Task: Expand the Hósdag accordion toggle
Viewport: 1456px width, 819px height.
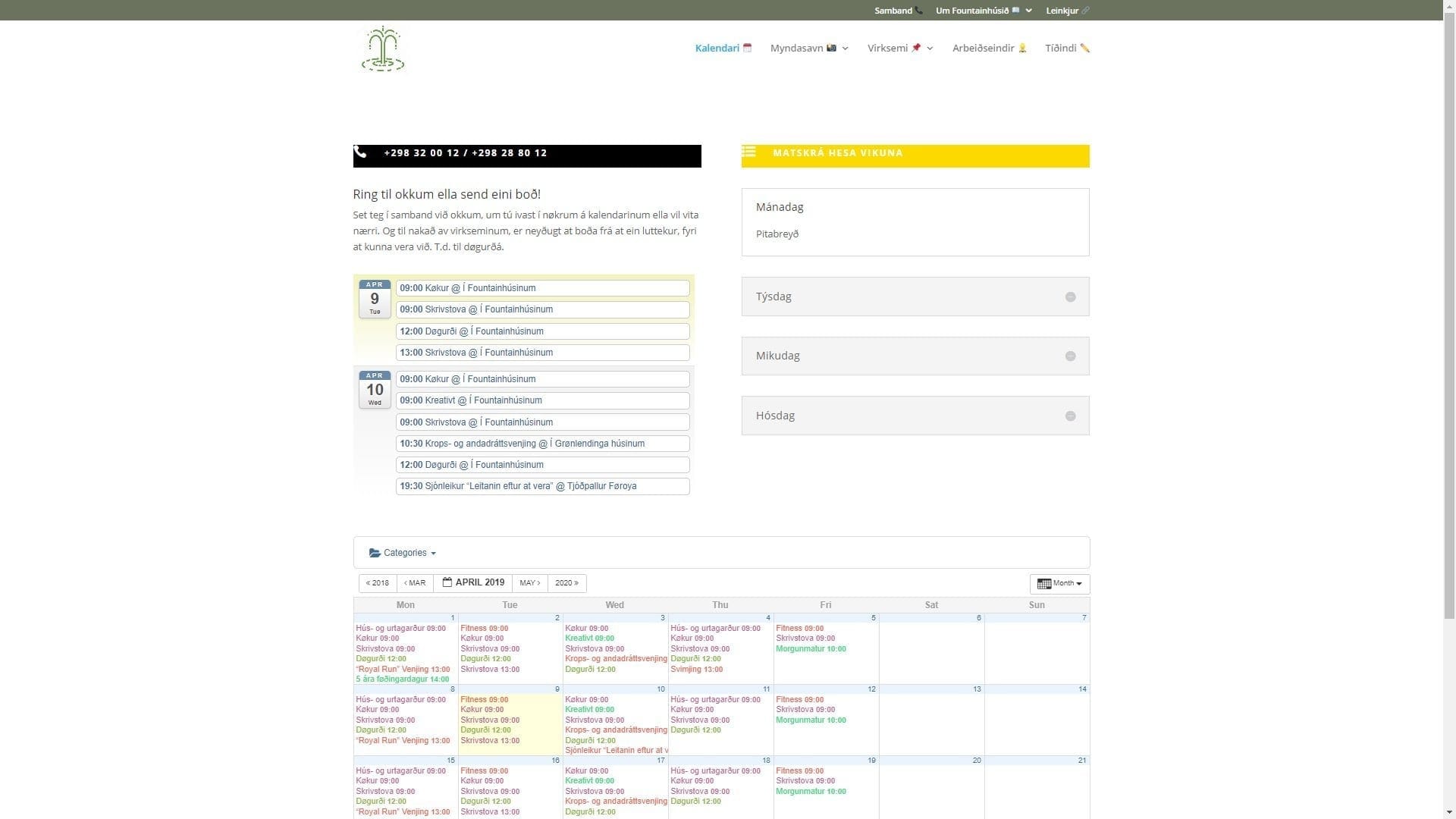Action: 1070,416
